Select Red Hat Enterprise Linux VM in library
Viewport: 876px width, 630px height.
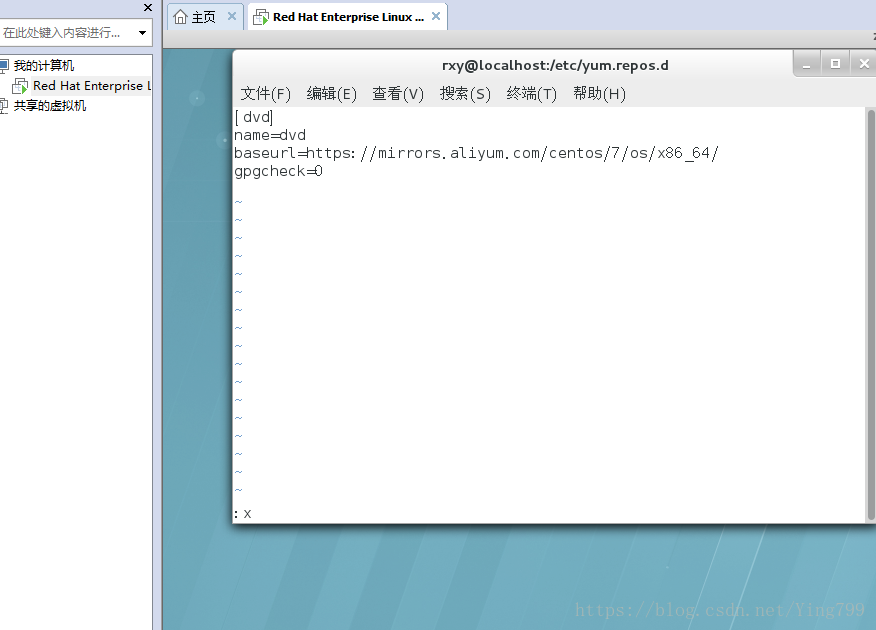pos(92,86)
